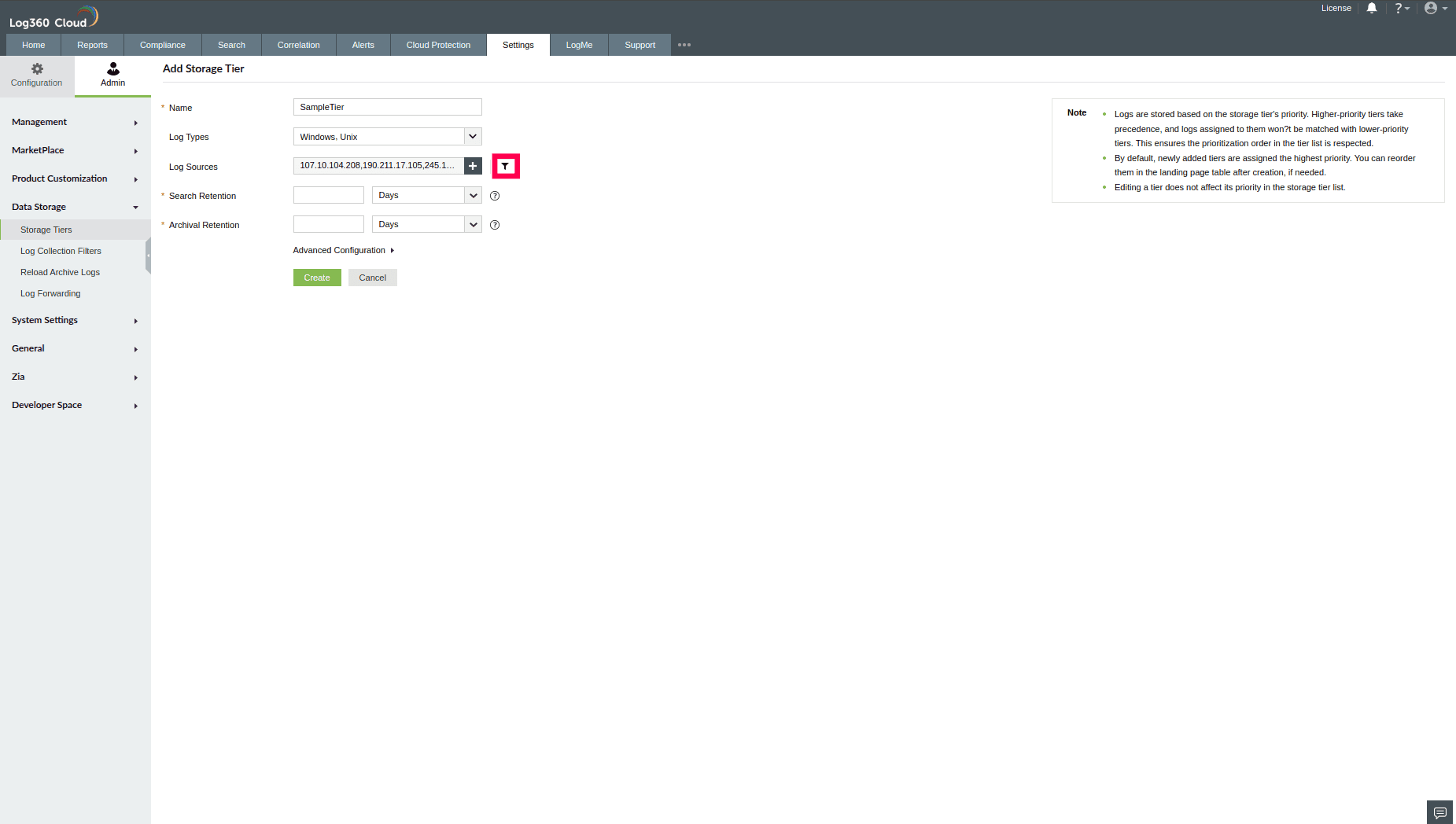Open the License link

click(1336, 8)
